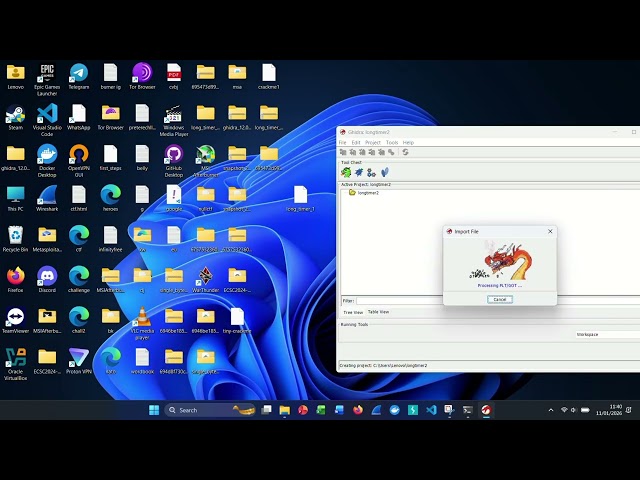This screenshot has width=640, height=480.
Task: Open the Help menu in Ghidra
Action: 408,142
